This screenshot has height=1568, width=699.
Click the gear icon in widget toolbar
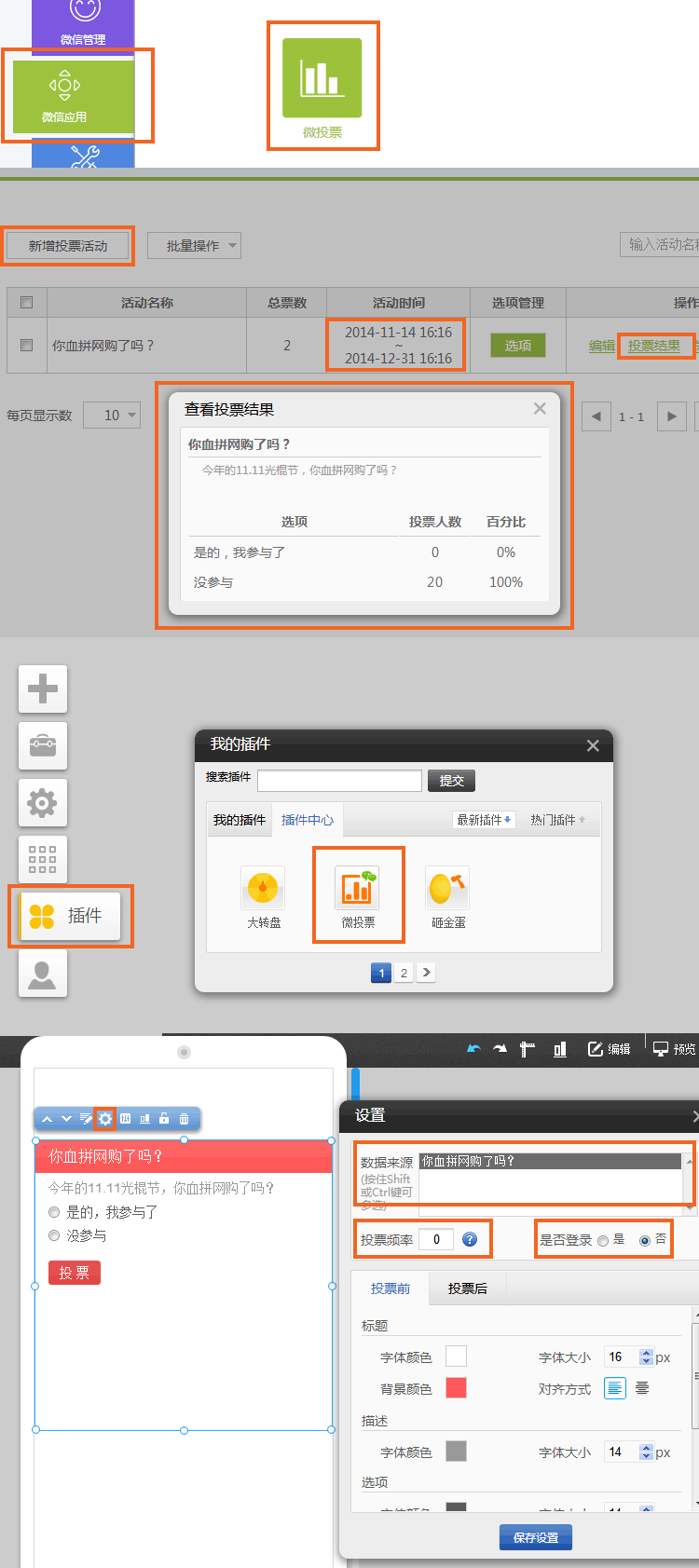coord(105,1119)
